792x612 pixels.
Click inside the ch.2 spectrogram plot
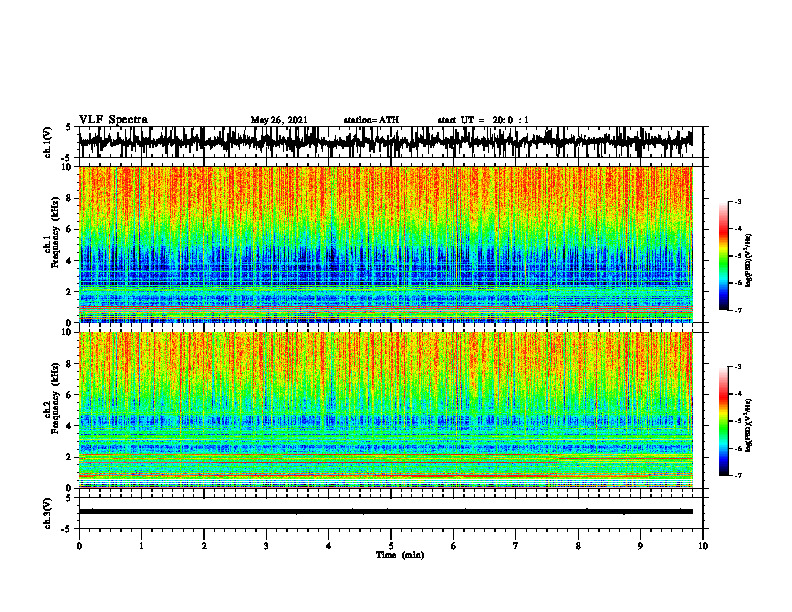(386, 410)
